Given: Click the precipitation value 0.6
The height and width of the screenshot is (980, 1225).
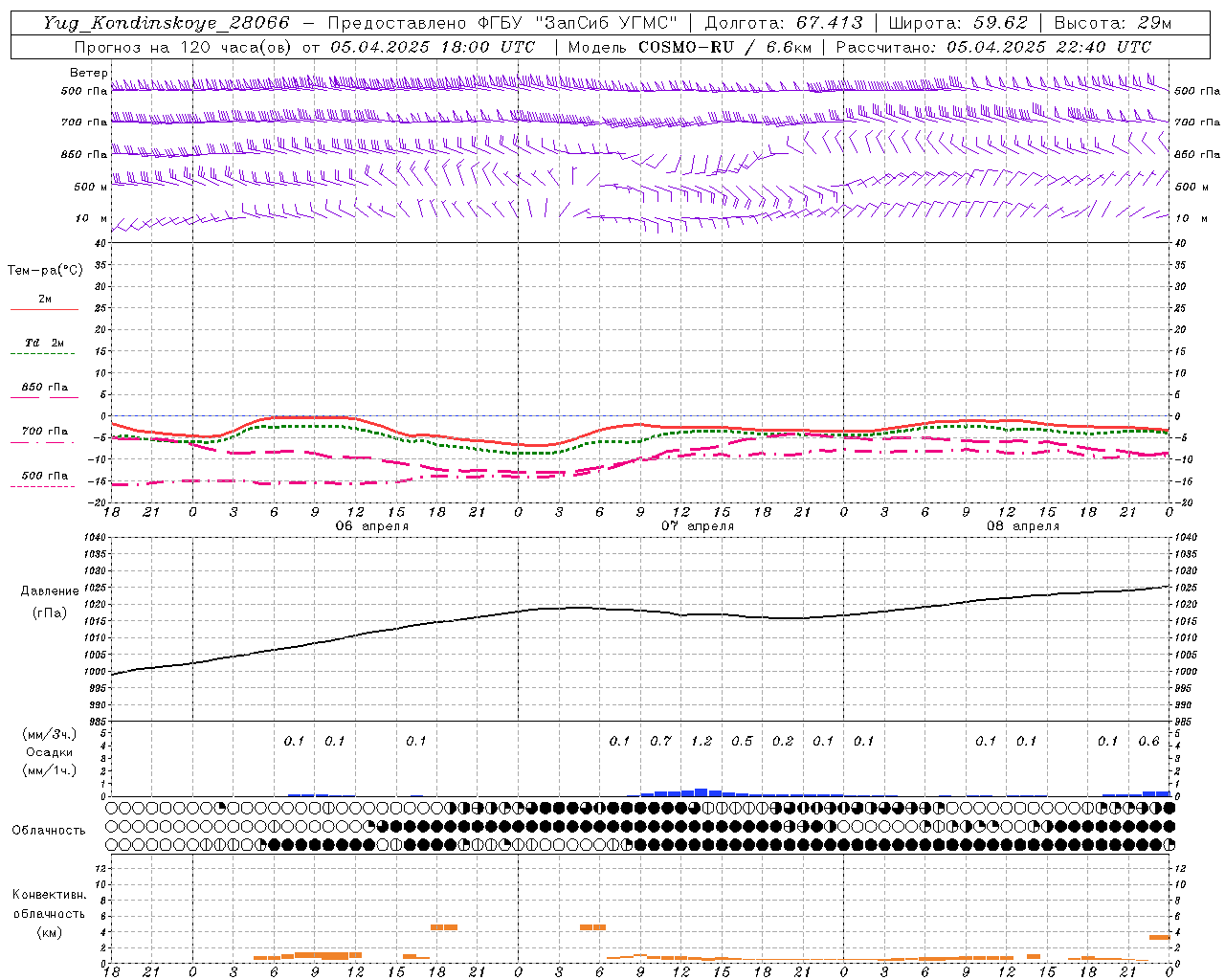Looking at the screenshot, I should coord(1148,742).
